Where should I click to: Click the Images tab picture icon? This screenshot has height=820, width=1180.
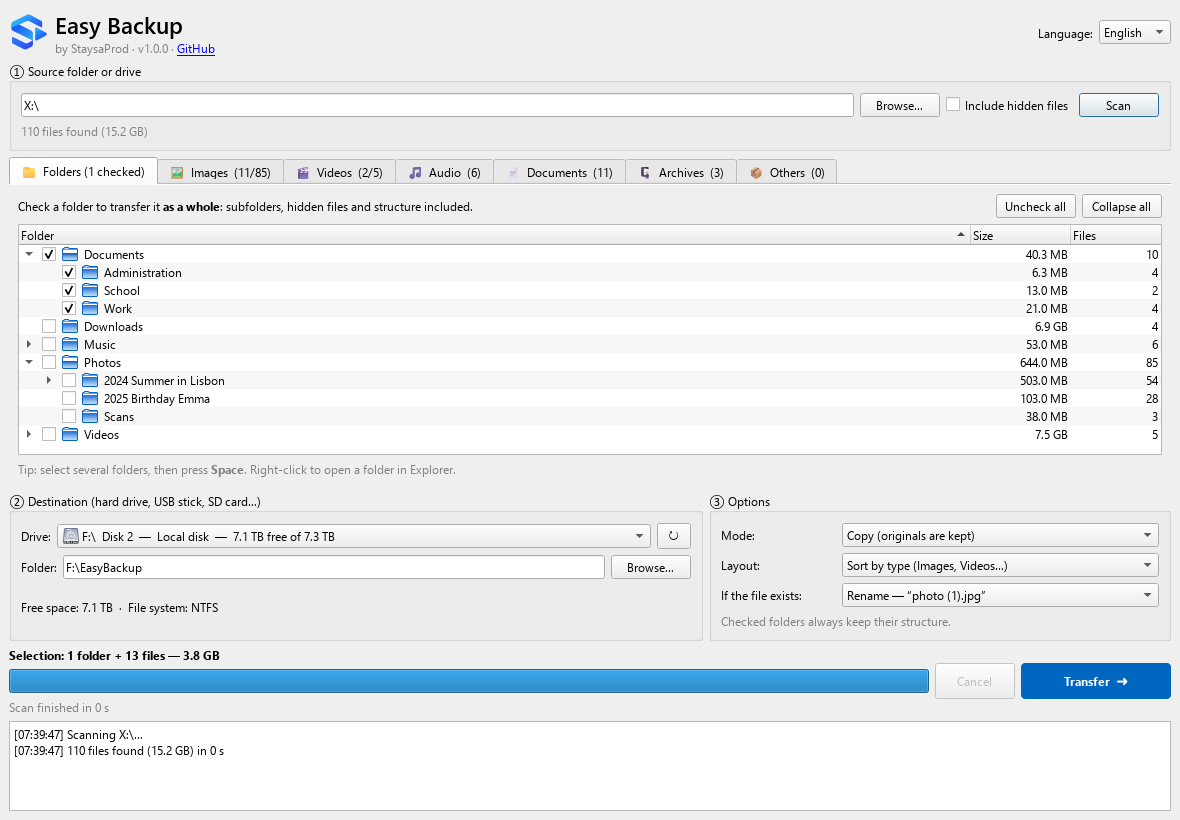point(177,173)
